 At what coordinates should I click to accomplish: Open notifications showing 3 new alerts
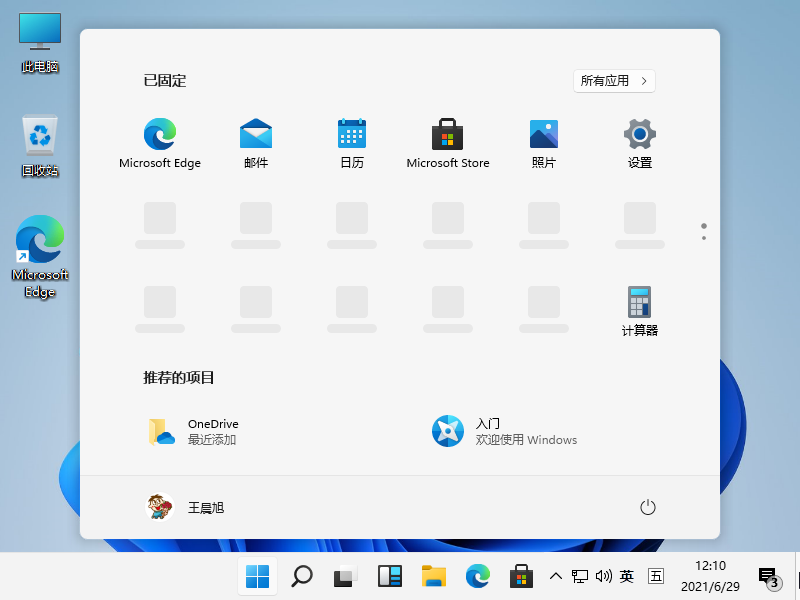(x=765, y=576)
